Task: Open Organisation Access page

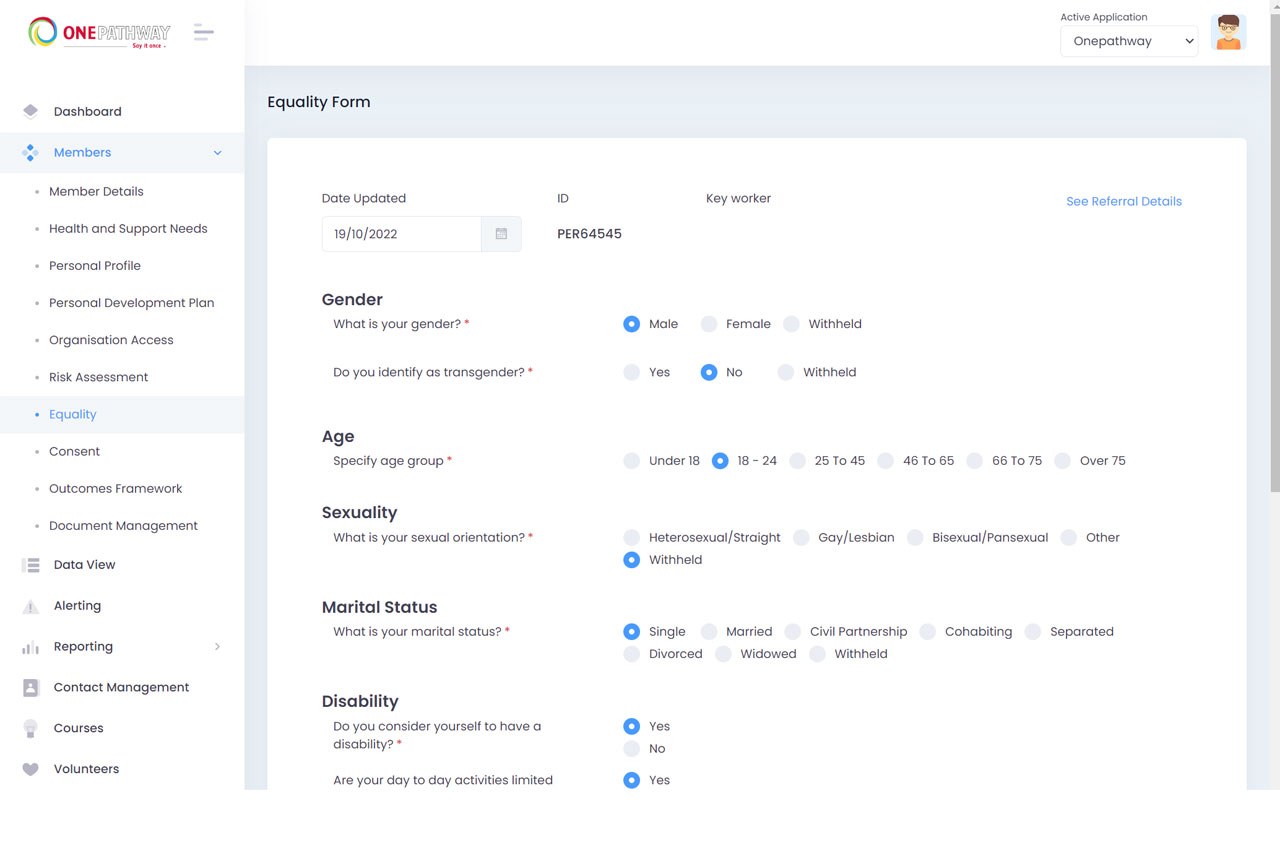Action: point(111,340)
